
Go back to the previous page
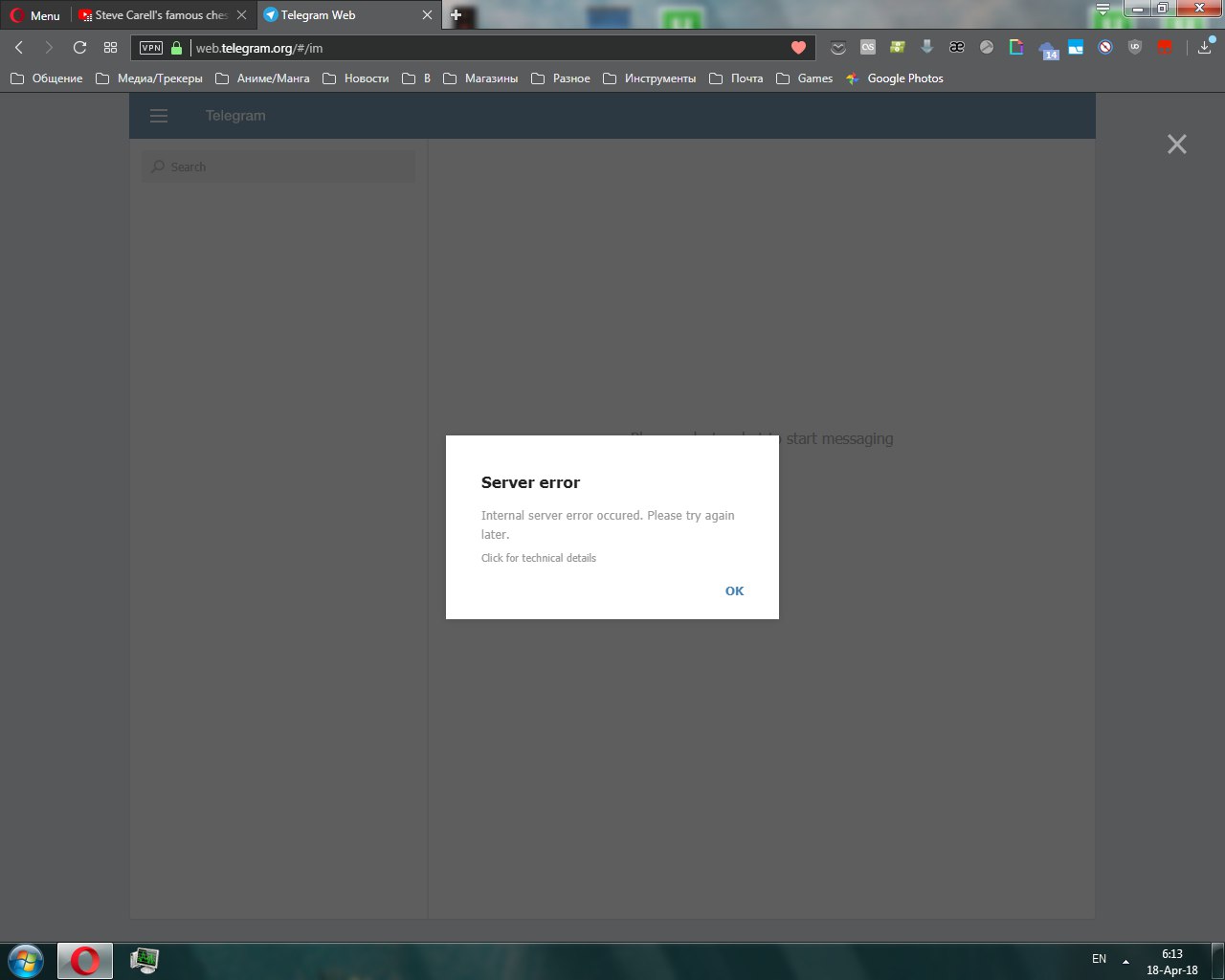[19, 48]
